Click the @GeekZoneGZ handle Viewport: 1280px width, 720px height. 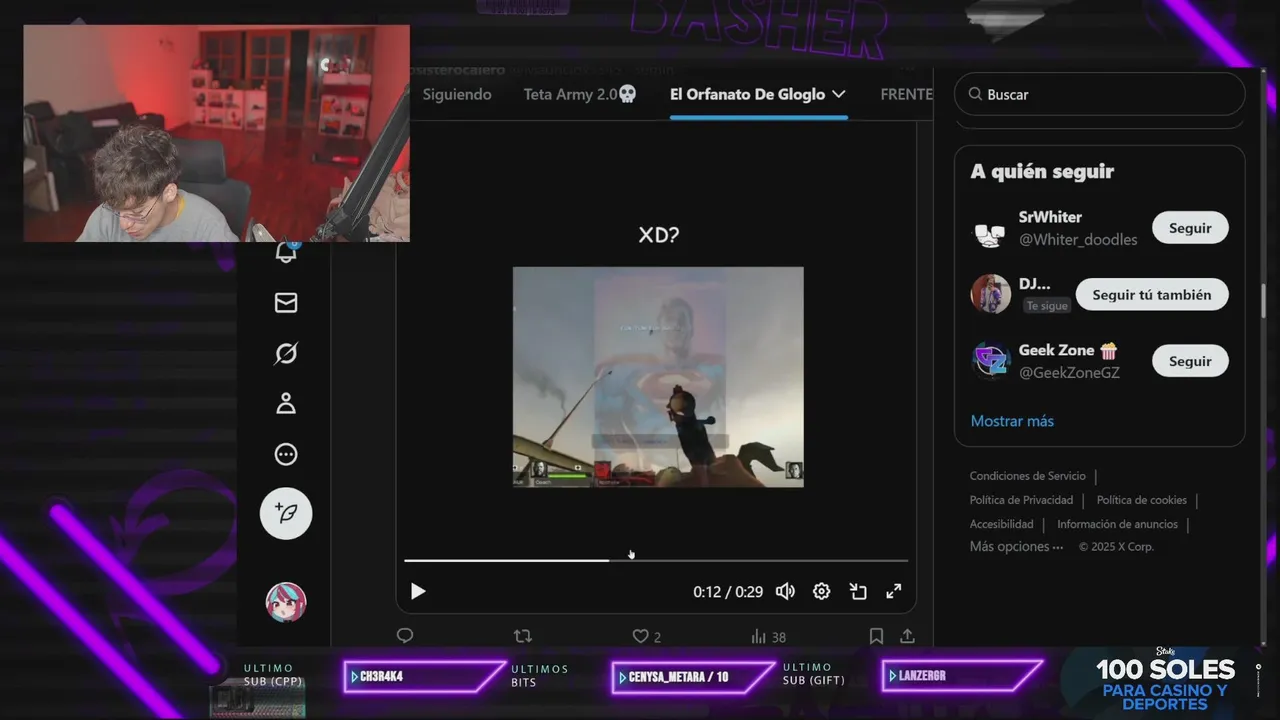(x=1069, y=373)
